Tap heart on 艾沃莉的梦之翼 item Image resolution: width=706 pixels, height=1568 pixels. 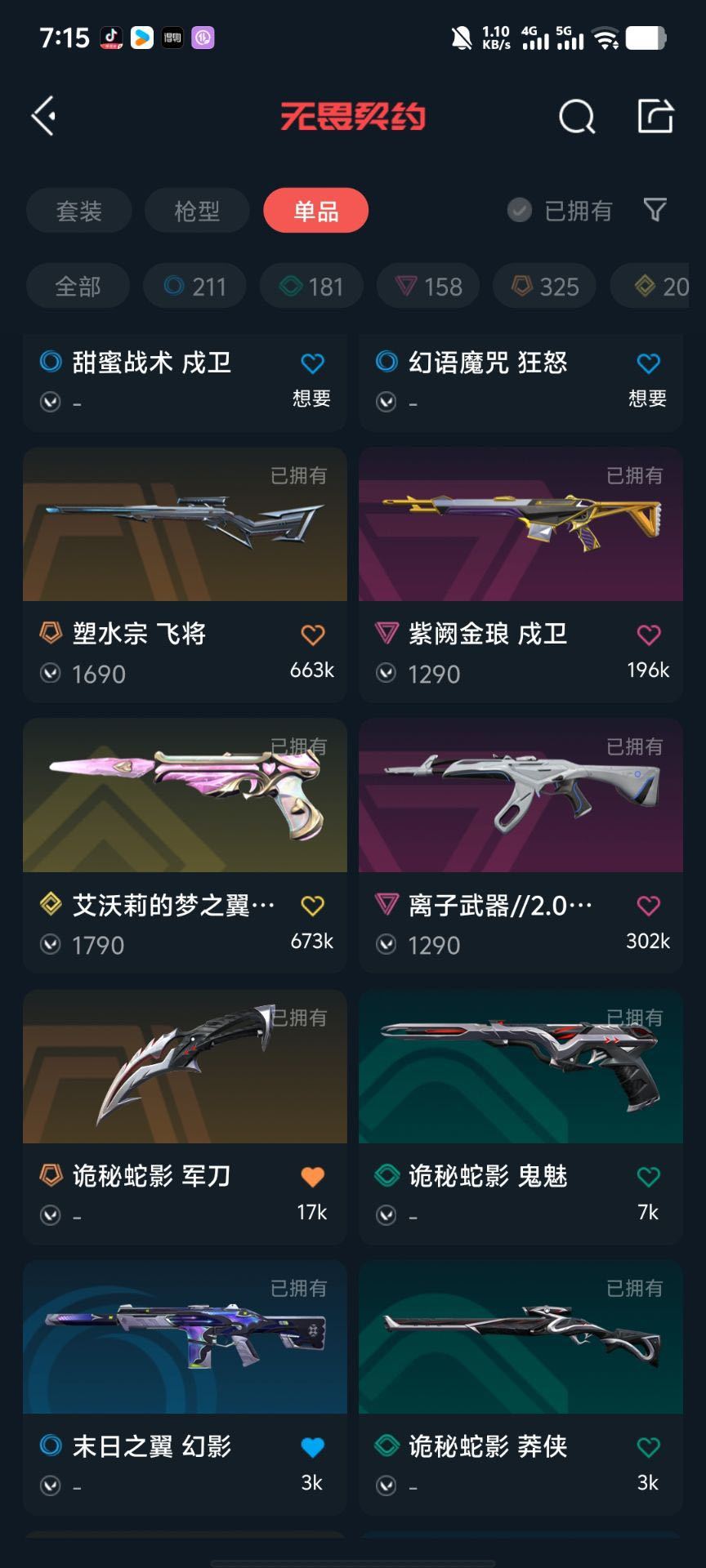click(313, 906)
